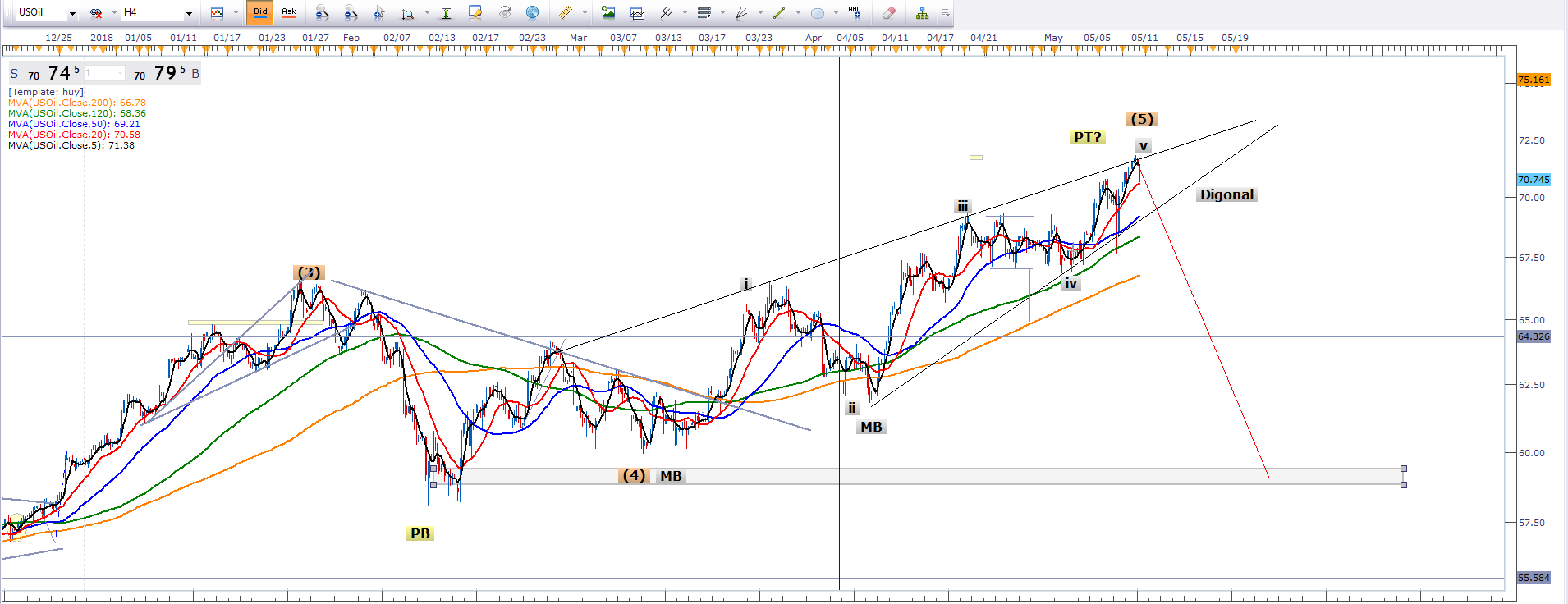The image size is (1568, 604).
Task: Select the ellipse shape drawing tool
Action: point(817,12)
